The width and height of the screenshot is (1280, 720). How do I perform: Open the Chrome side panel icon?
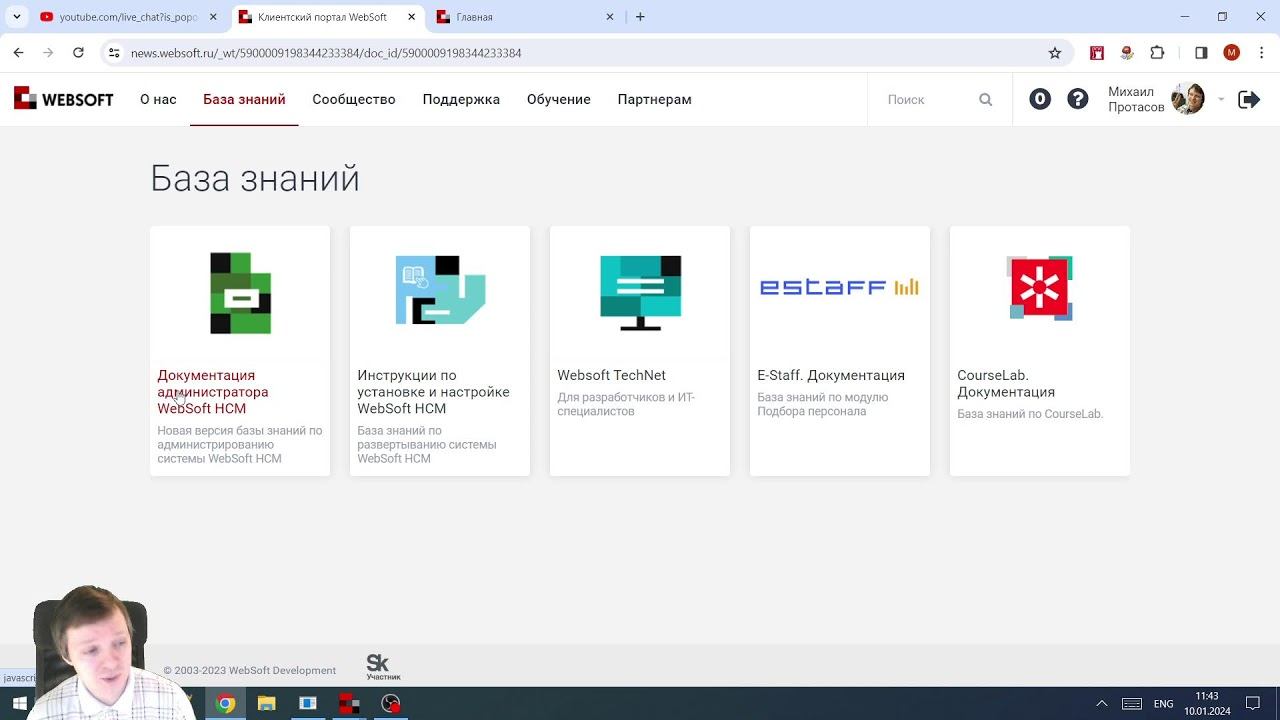1201,53
